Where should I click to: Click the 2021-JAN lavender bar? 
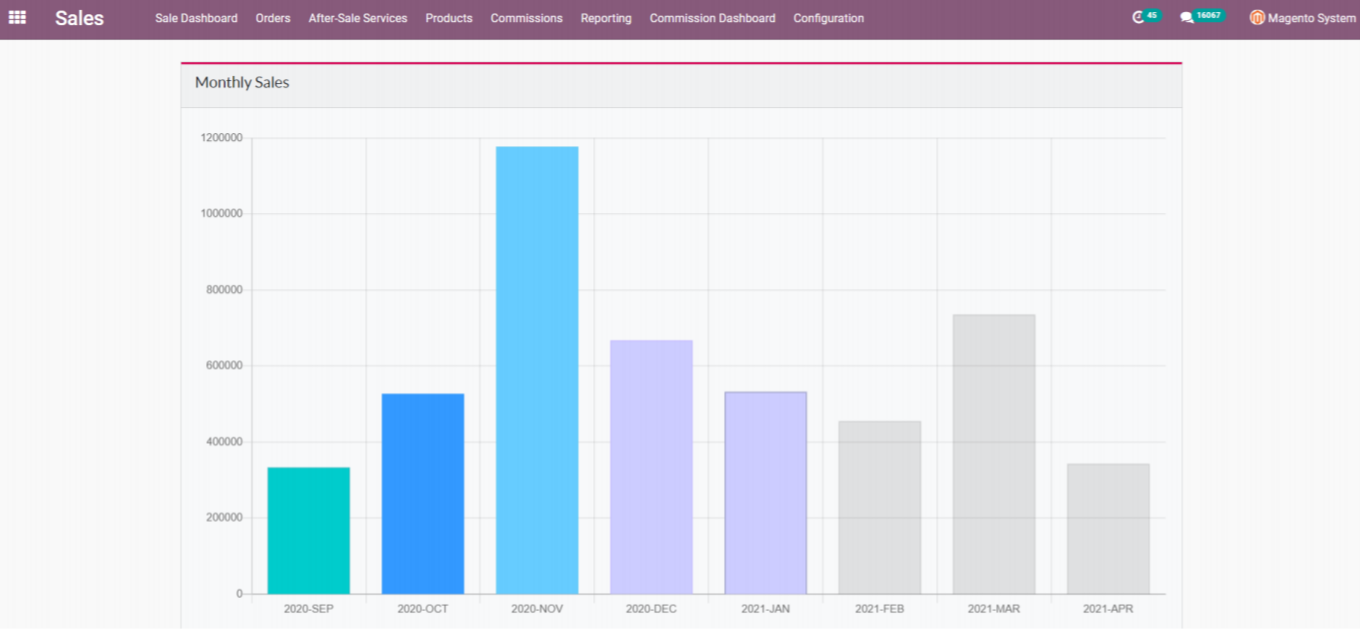point(766,493)
